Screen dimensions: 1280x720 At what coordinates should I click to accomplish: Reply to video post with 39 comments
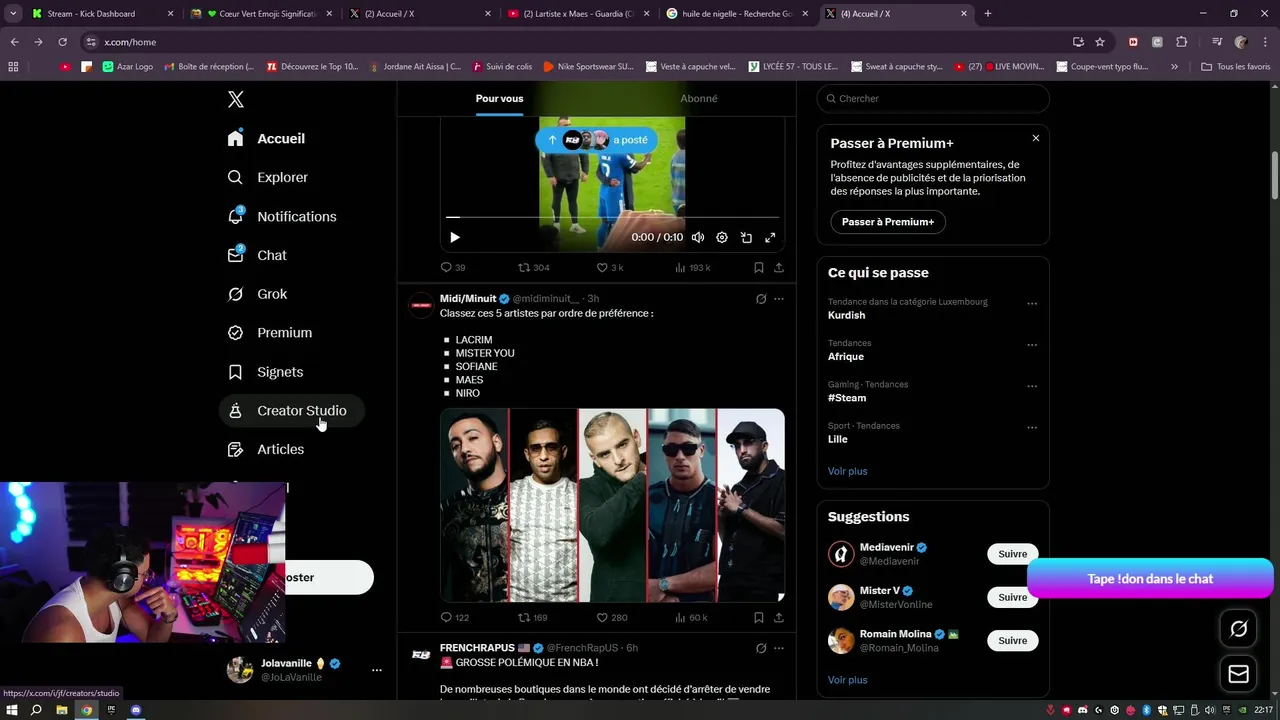453,267
